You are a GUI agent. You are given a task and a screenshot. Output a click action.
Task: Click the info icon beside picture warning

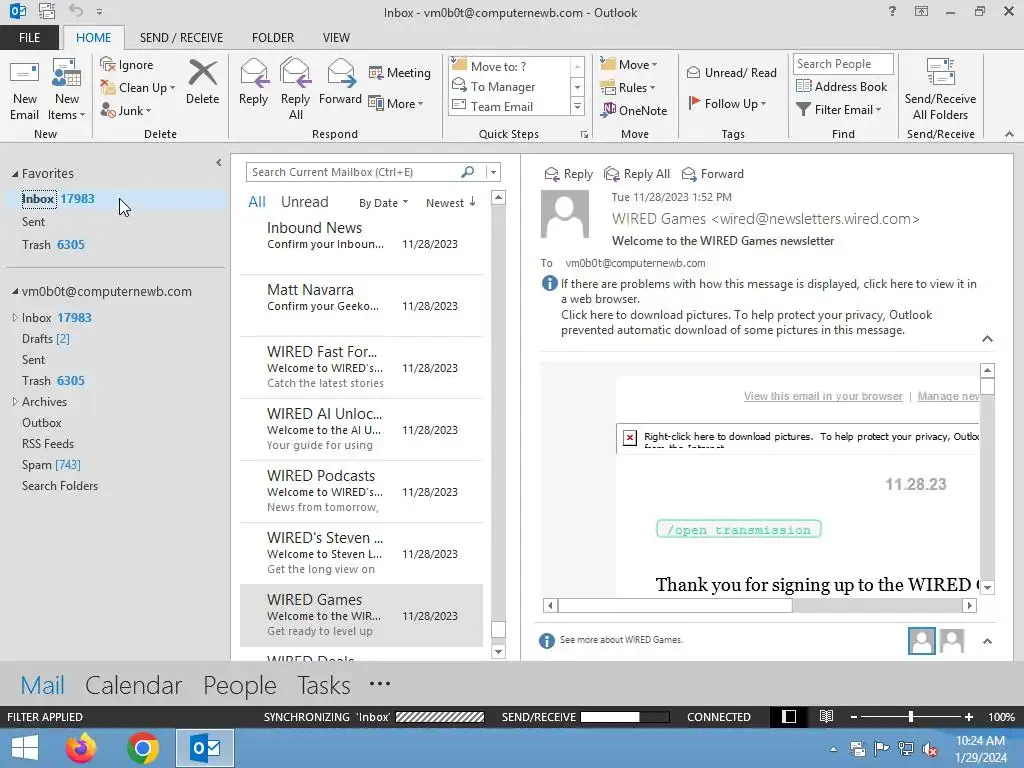549,283
